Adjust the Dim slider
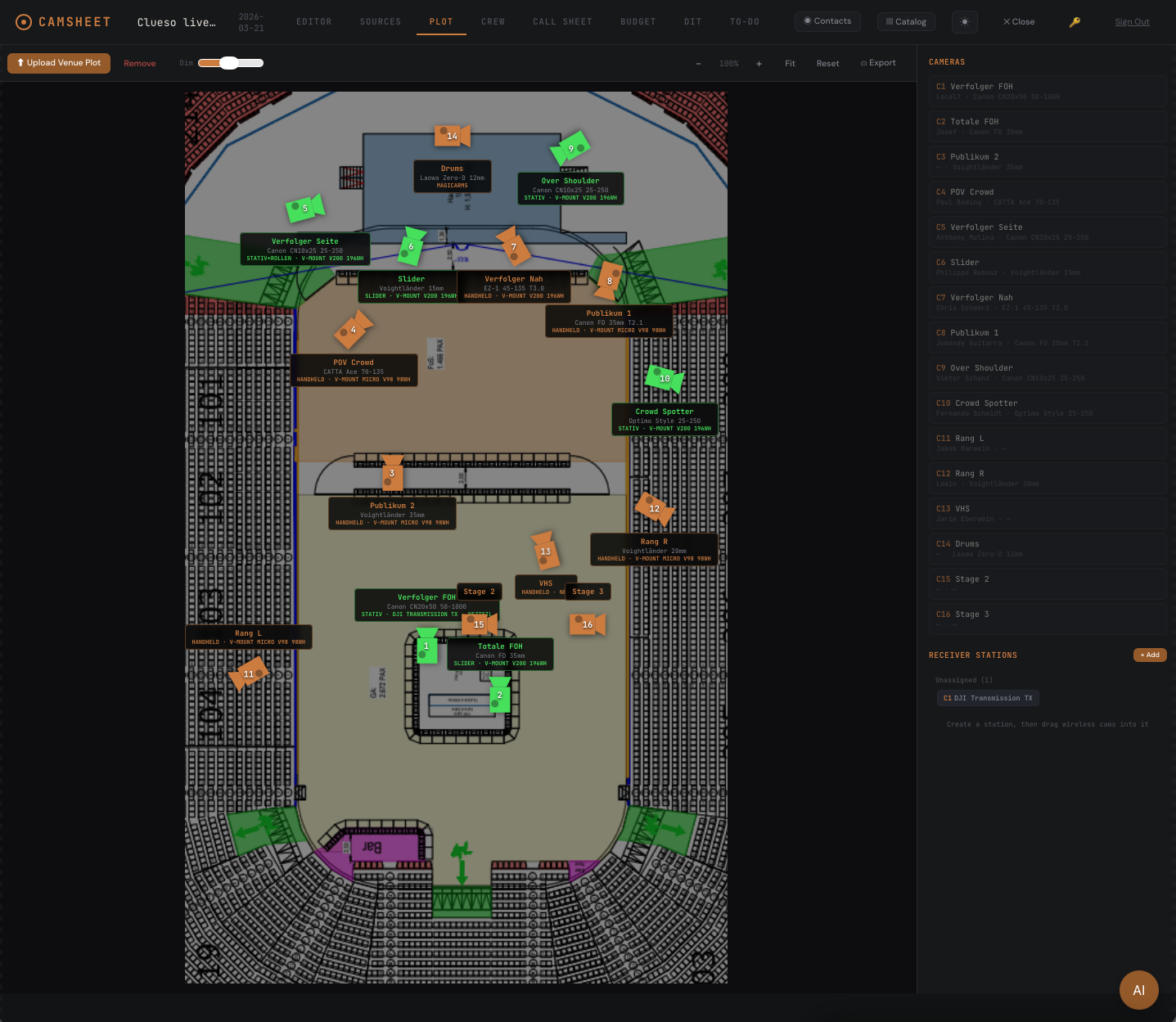 coord(230,63)
